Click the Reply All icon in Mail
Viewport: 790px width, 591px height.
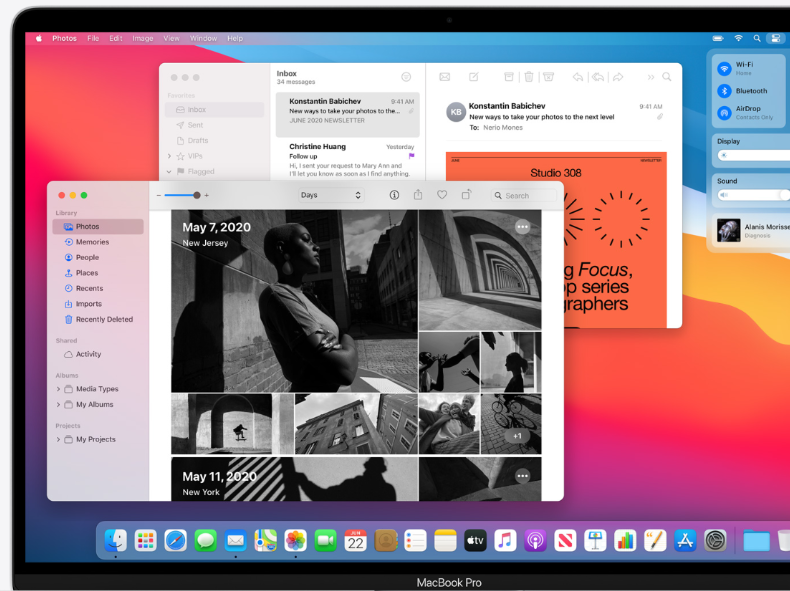[598, 77]
